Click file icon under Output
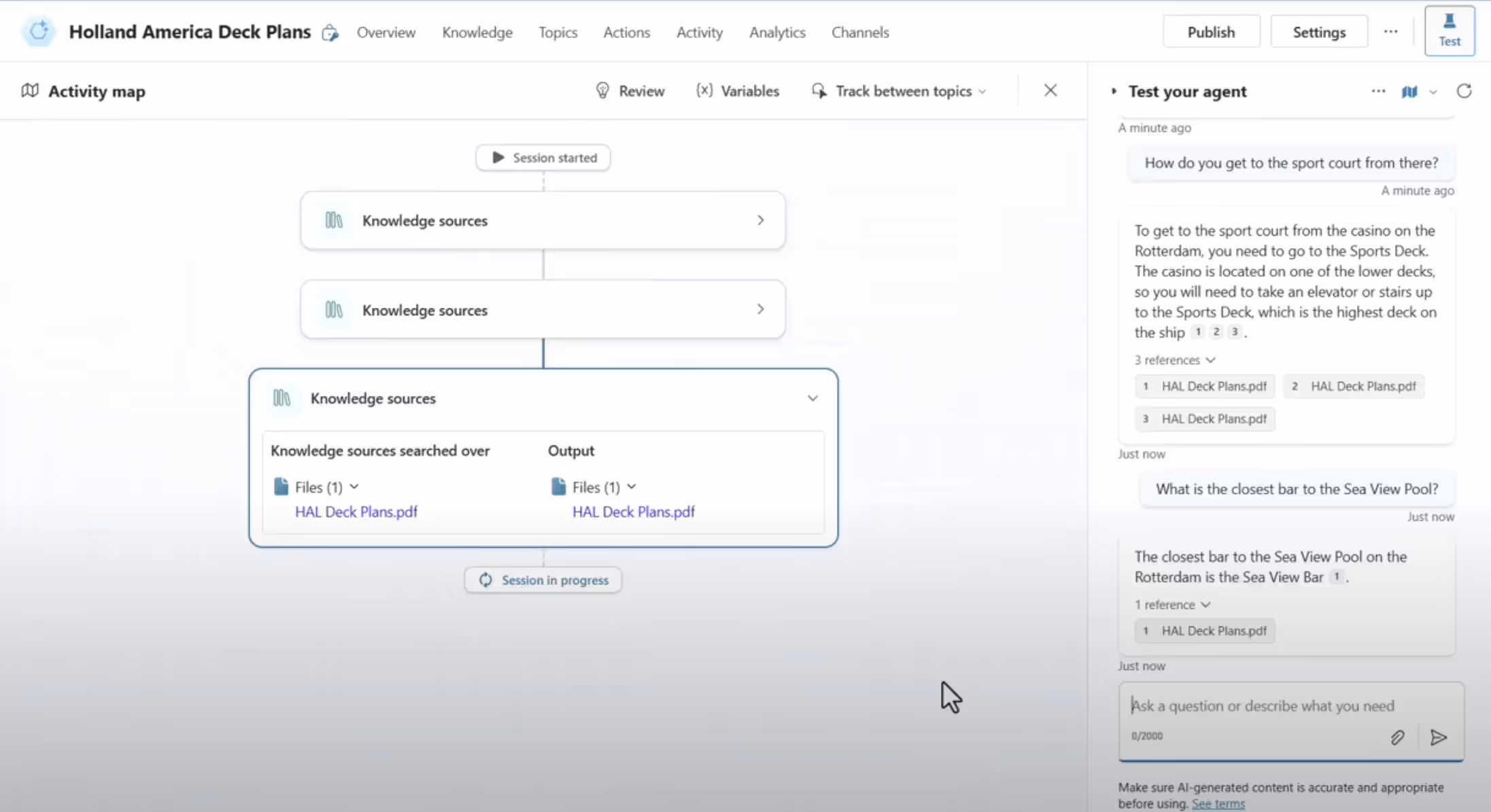This screenshot has width=1491, height=812. pyautogui.click(x=558, y=487)
